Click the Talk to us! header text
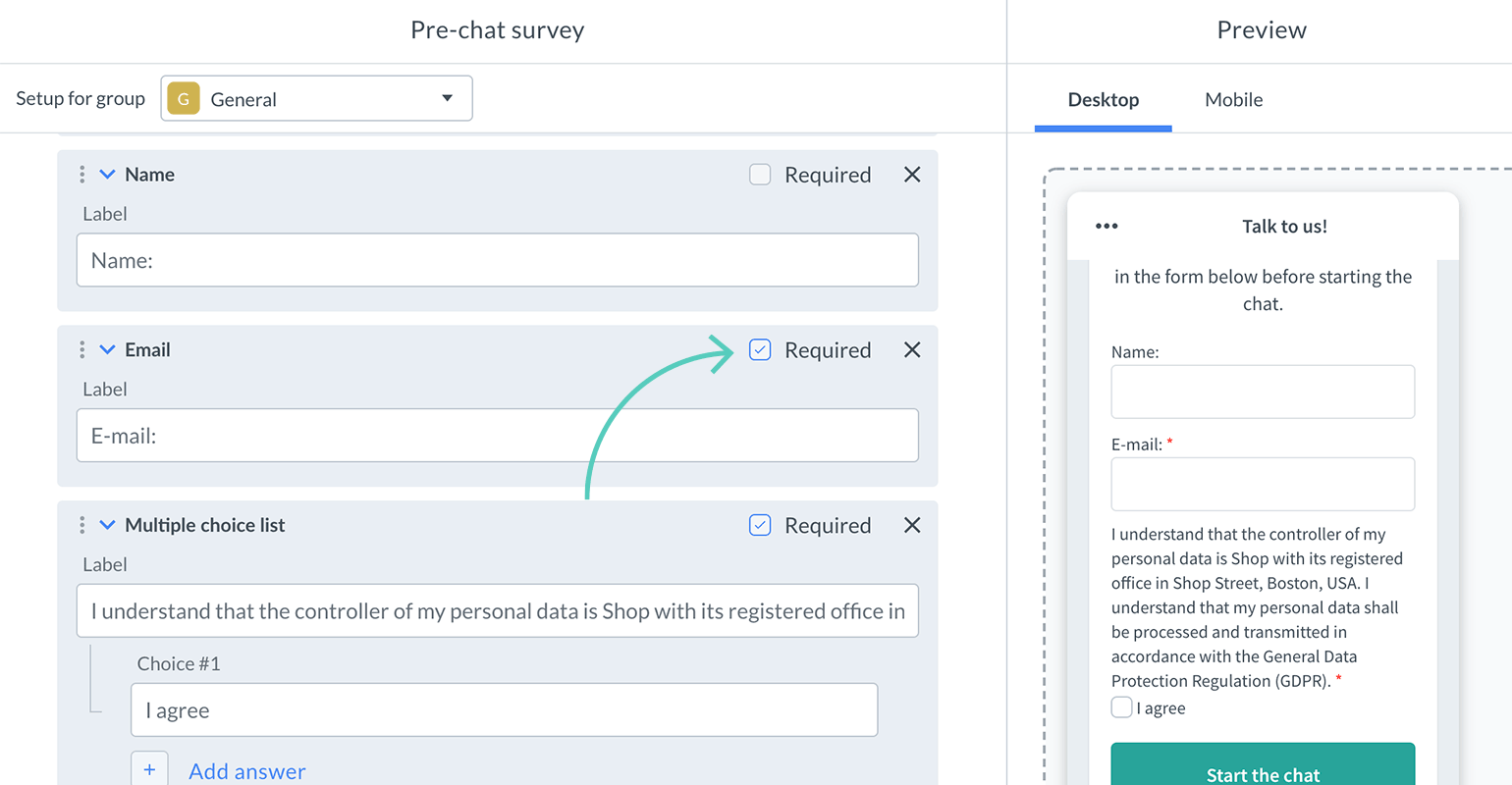This screenshot has height=785, width=1512. coord(1284,227)
